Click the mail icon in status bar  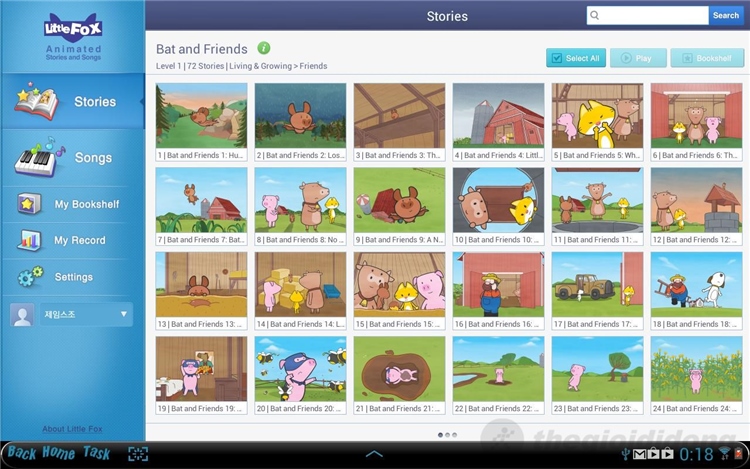pyautogui.click(x=640, y=453)
